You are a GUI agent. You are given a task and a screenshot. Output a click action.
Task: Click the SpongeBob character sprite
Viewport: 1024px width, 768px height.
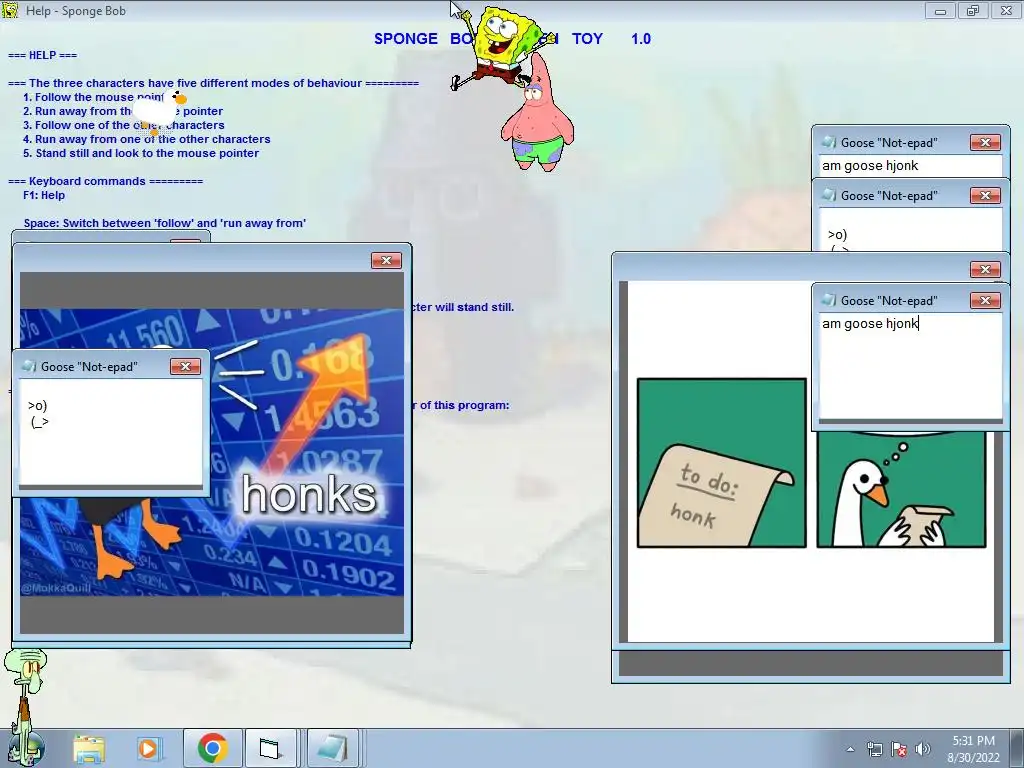[x=502, y=44]
